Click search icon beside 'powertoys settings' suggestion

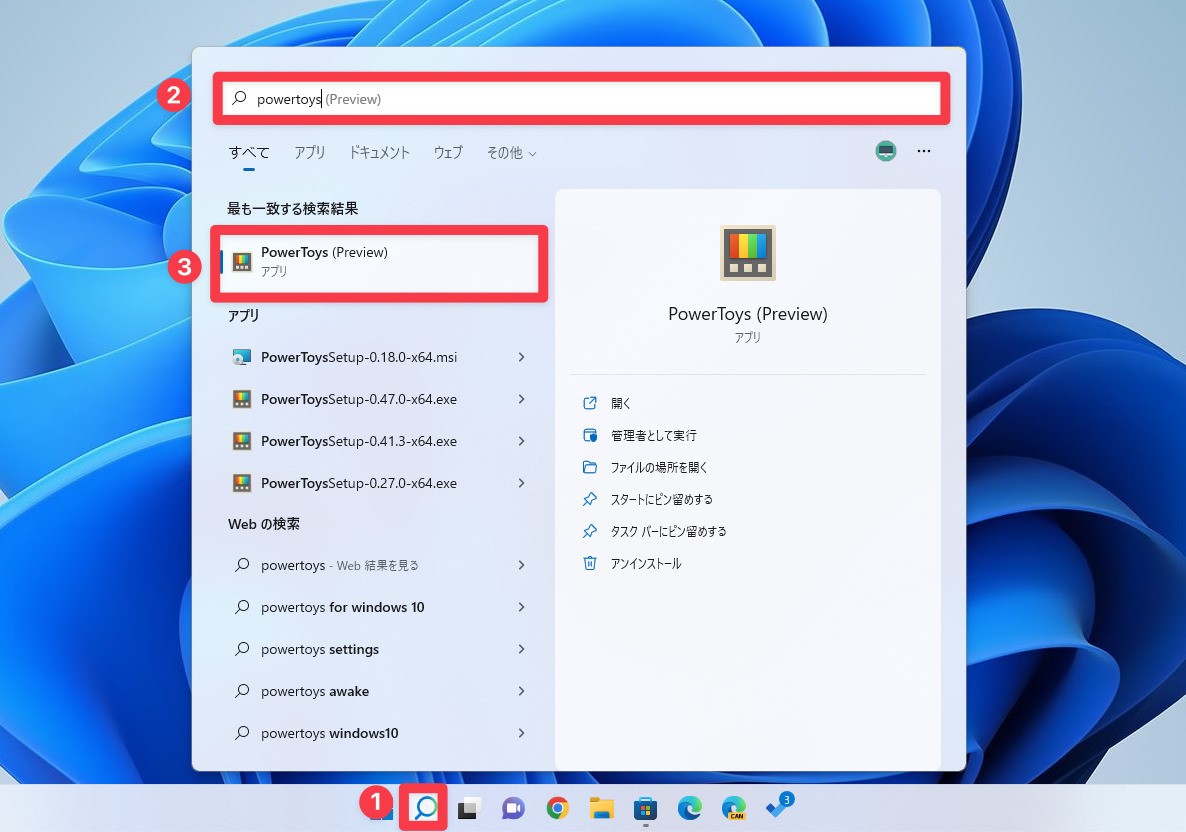242,648
